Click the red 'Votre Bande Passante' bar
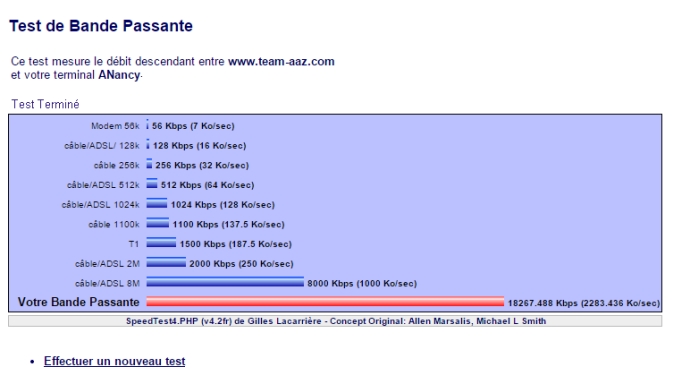 coord(325,301)
